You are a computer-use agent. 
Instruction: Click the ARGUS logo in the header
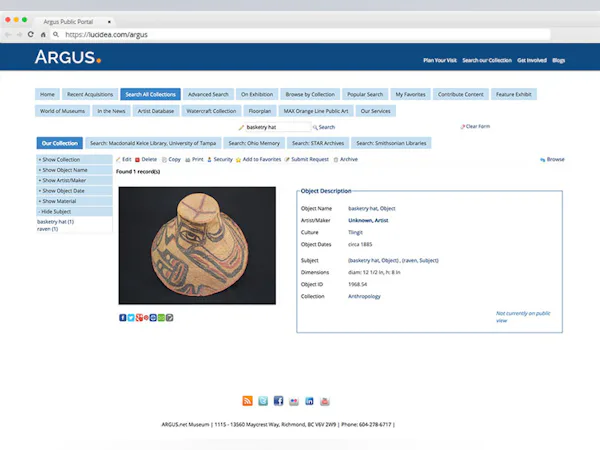pos(68,57)
